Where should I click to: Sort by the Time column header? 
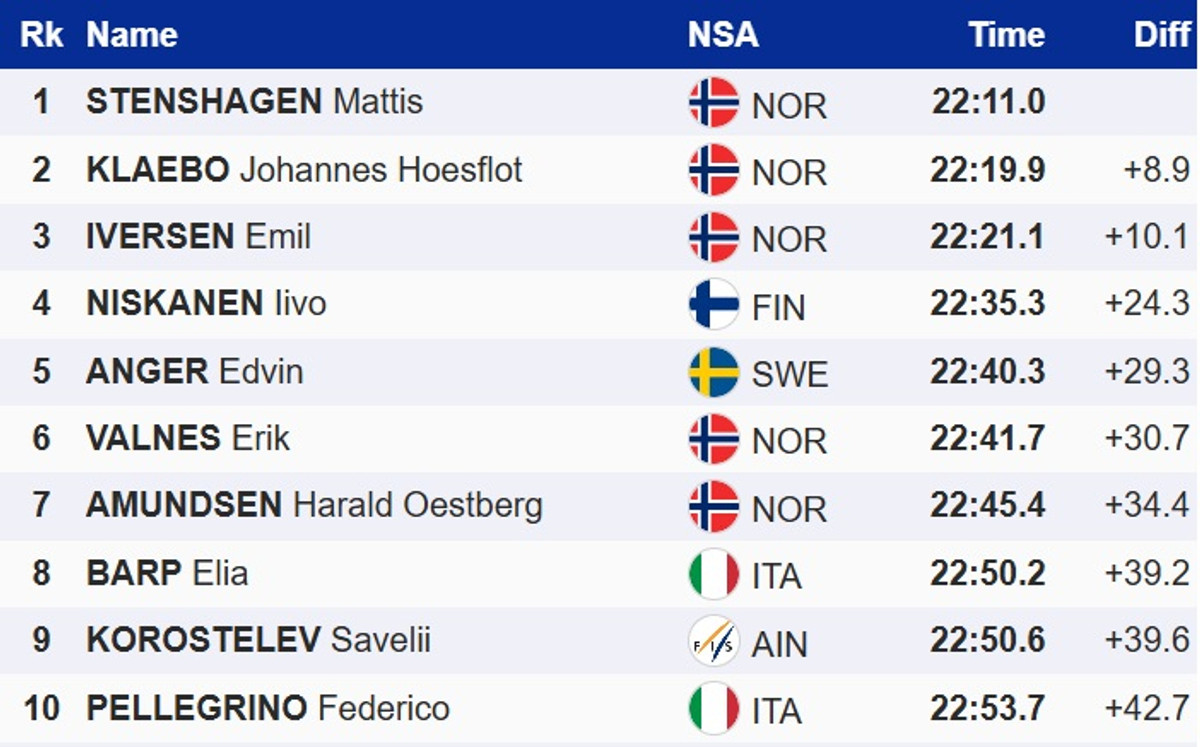(x=1006, y=35)
